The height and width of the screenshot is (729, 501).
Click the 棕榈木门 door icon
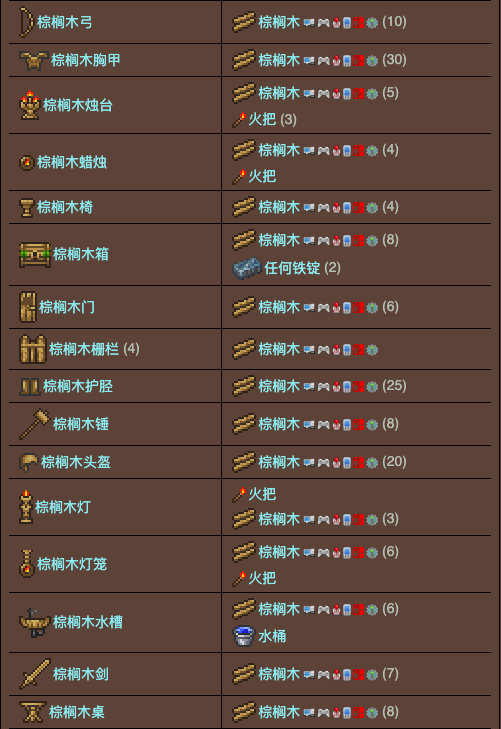(27, 307)
